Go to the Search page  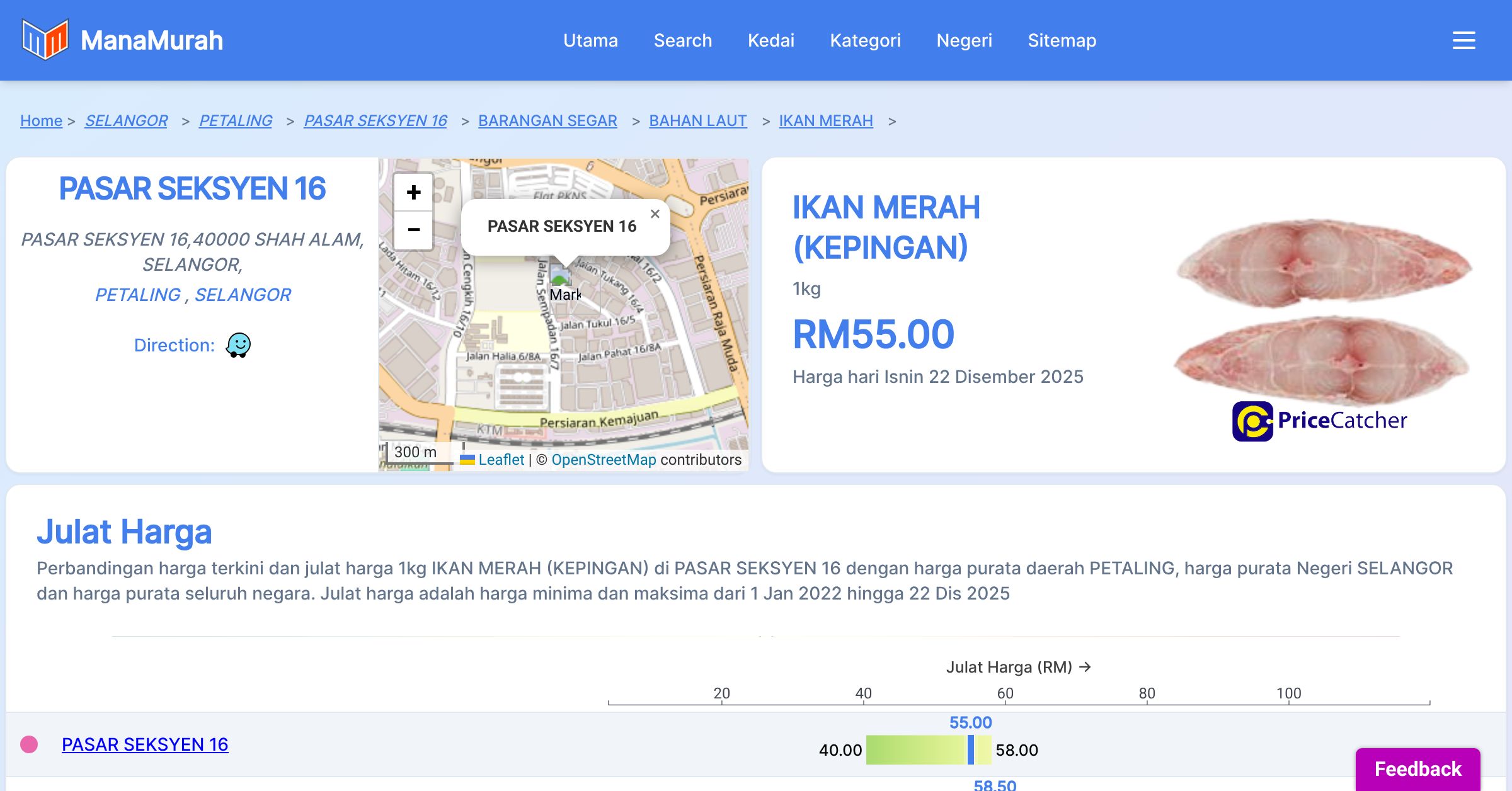coord(682,40)
